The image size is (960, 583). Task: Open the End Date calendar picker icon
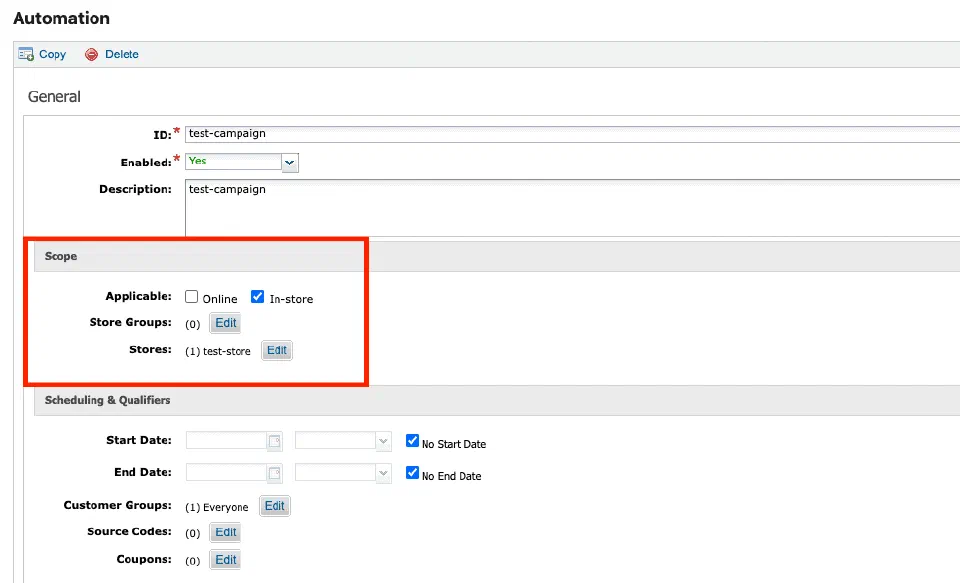pyautogui.click(x=274, y=473)
